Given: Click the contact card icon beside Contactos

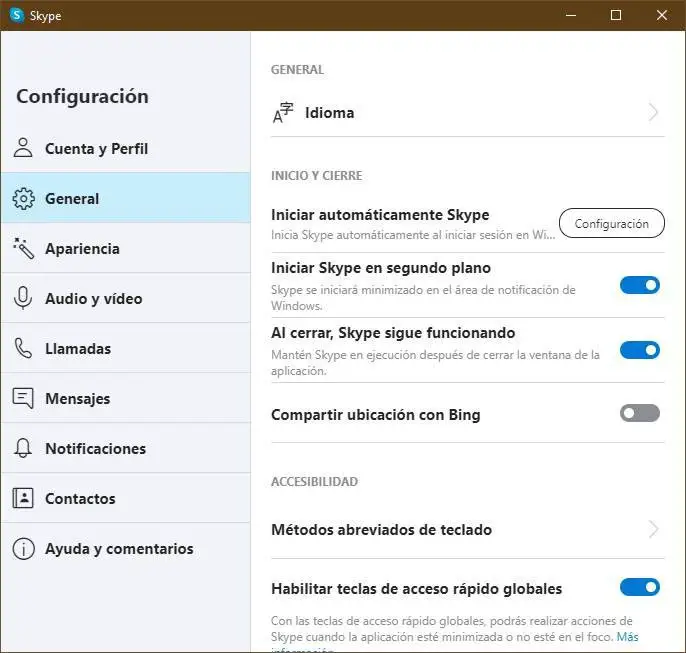Looking at the screenshot, I should pos(23,498).
